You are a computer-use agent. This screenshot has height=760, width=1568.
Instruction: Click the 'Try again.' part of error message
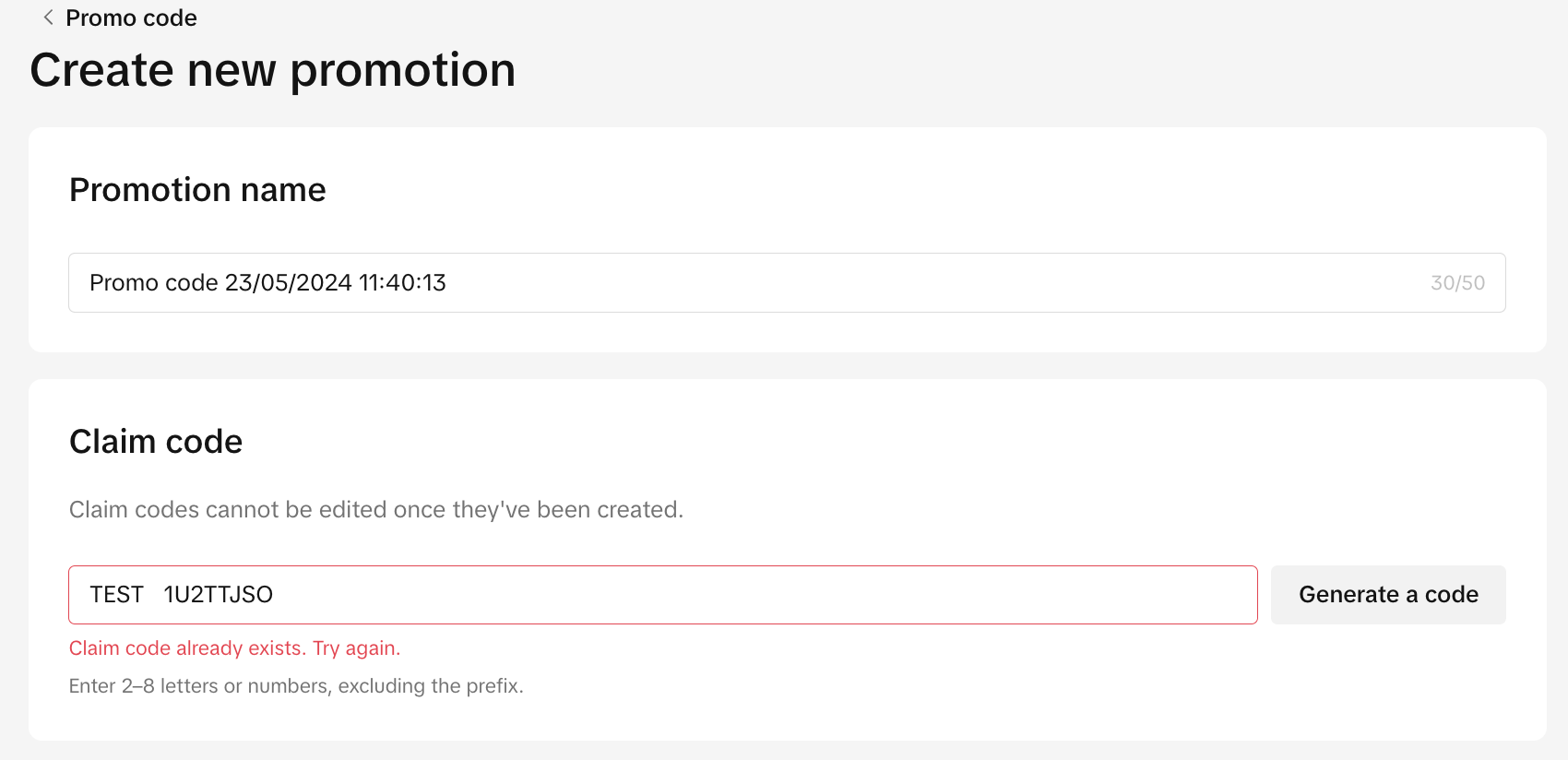click(356, 648)
